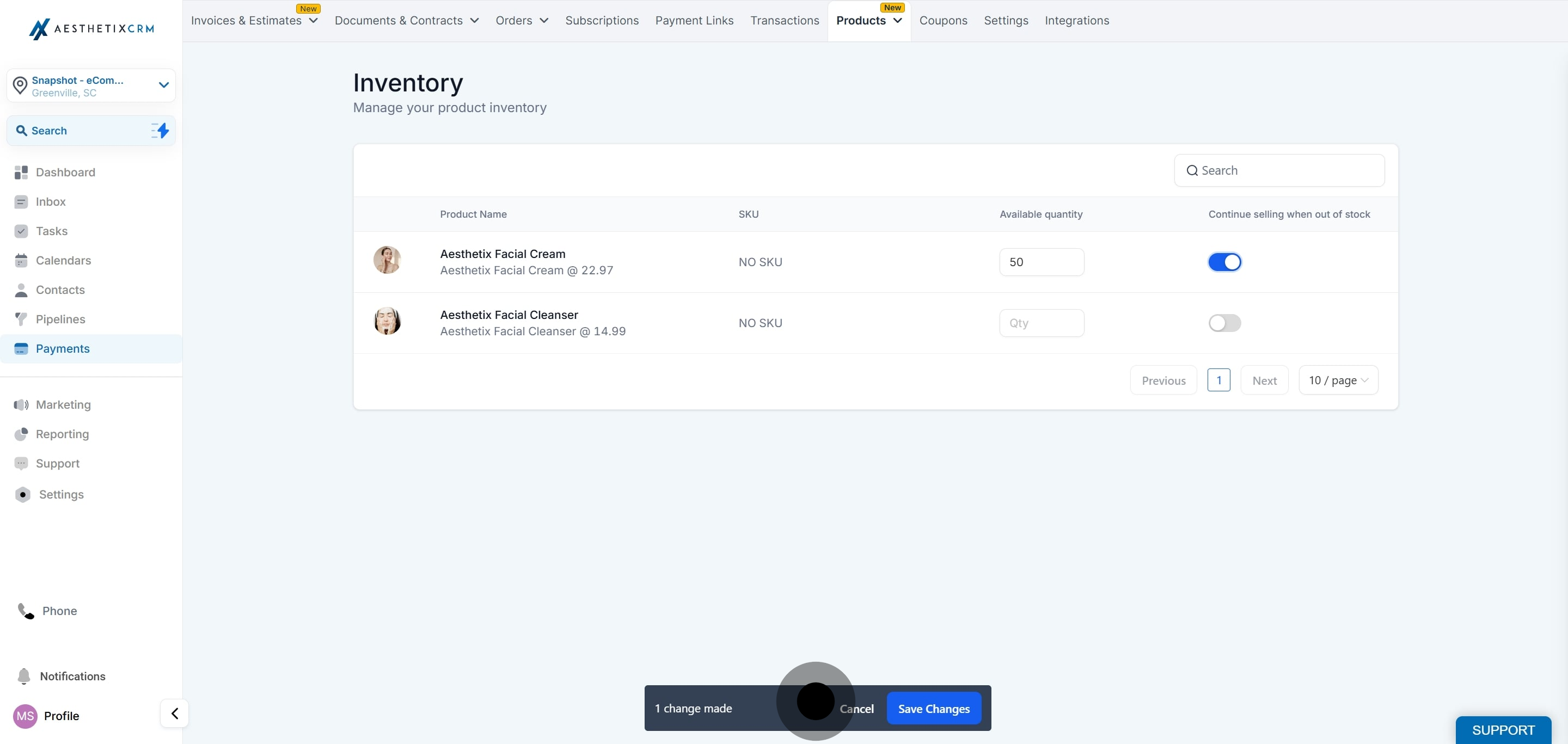Click the Inbox icon in sidebar
The height and width of the screenshot is (744, 1568).
click(x=21, y=202)
